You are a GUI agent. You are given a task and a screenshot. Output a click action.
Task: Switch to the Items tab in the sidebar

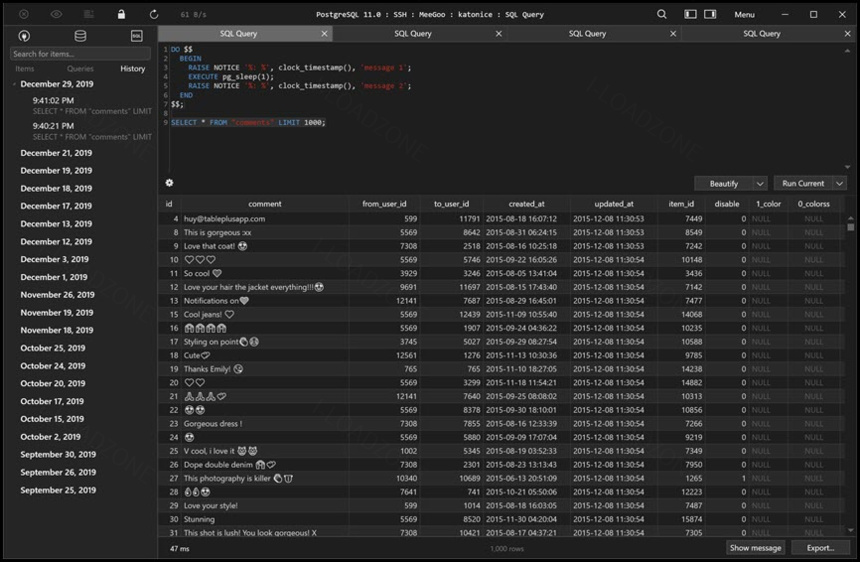tap(25, 69)
